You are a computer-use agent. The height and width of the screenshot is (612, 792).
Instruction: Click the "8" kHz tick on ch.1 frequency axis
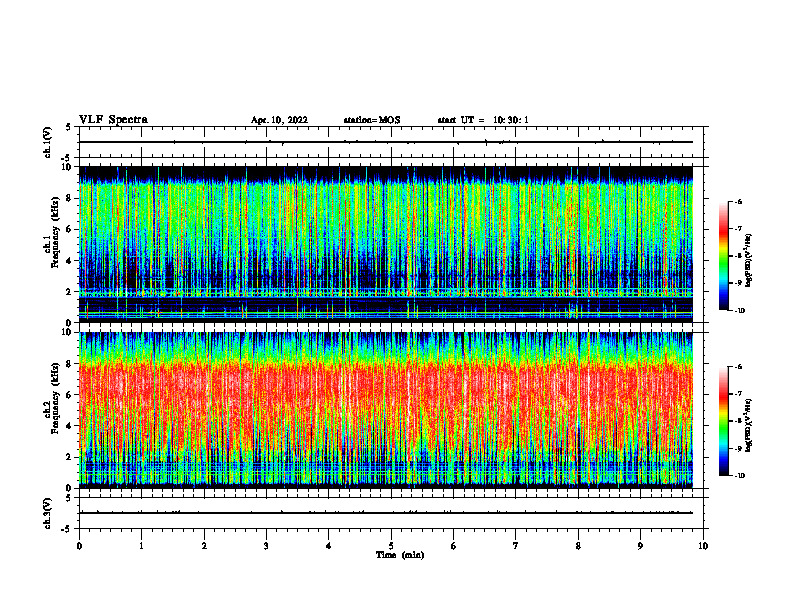coord(70,198)
